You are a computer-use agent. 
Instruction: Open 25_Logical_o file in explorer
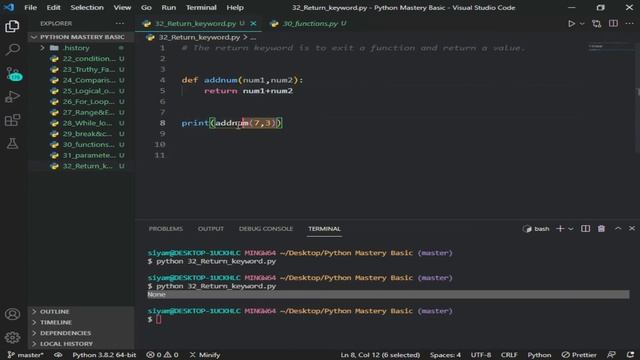tap(82, 91)
